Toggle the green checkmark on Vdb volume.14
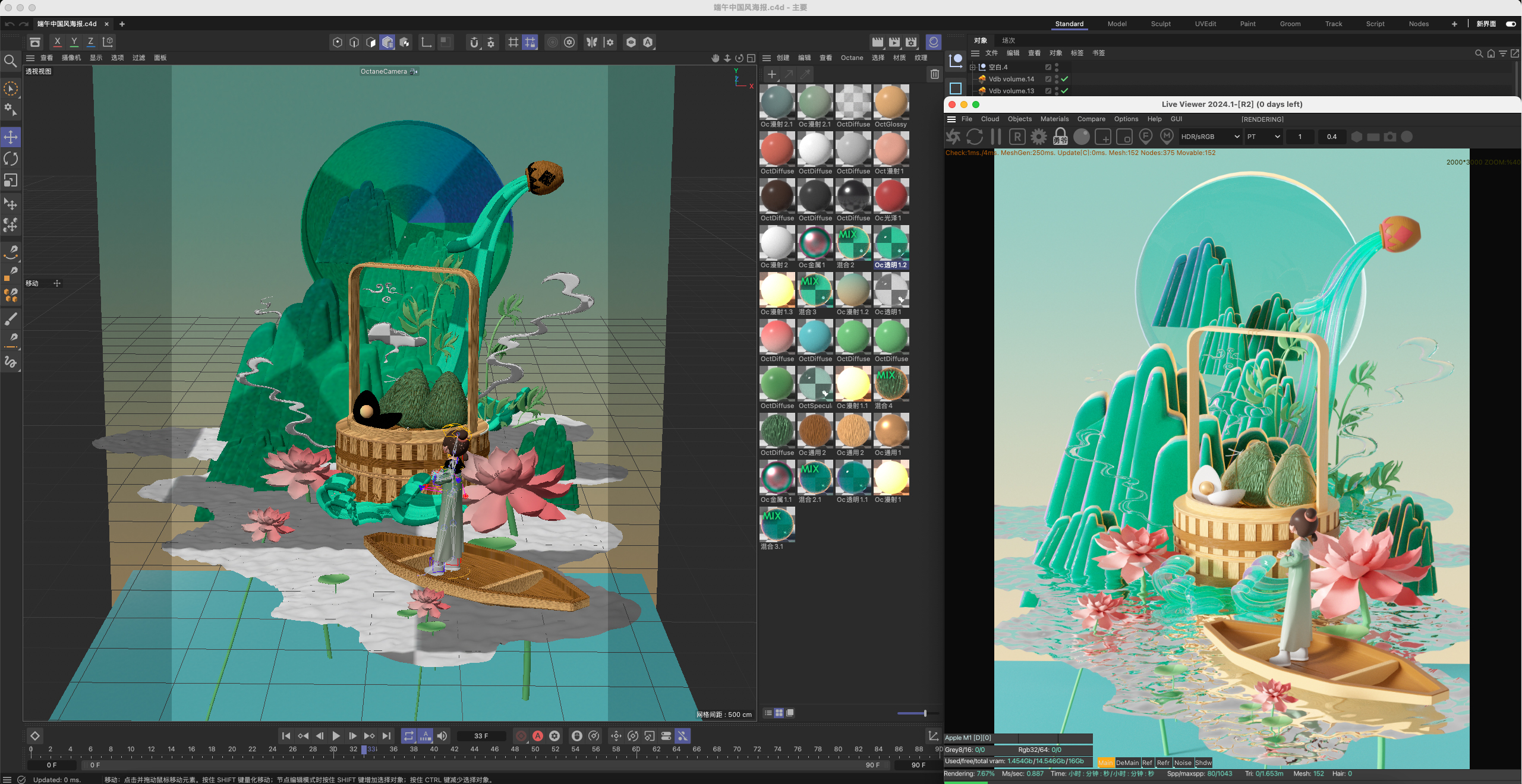Screen dimensions: 1522x784 (x=1064, y=79)
